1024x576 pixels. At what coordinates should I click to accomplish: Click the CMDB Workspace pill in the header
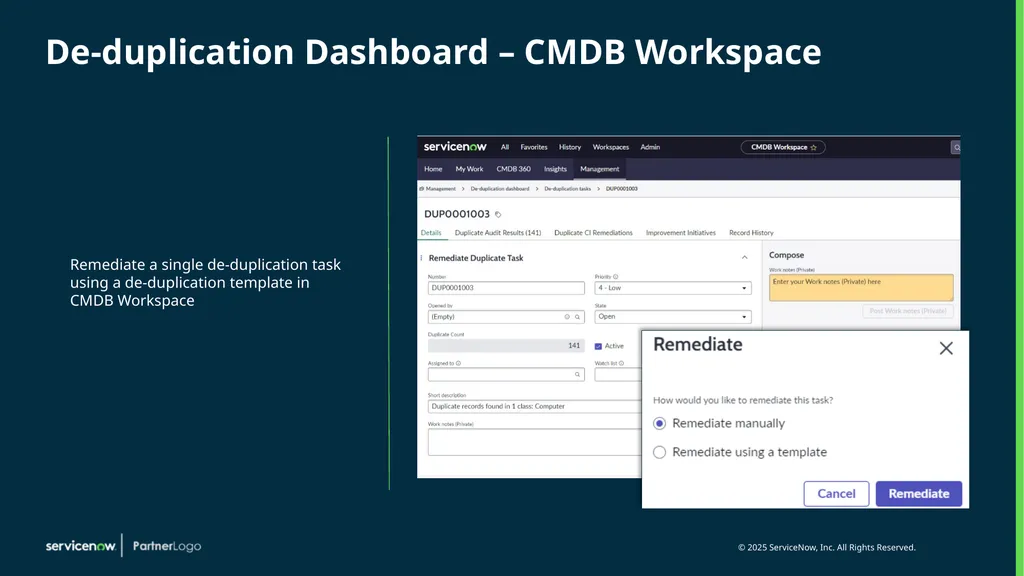click(x=783, y=148)
